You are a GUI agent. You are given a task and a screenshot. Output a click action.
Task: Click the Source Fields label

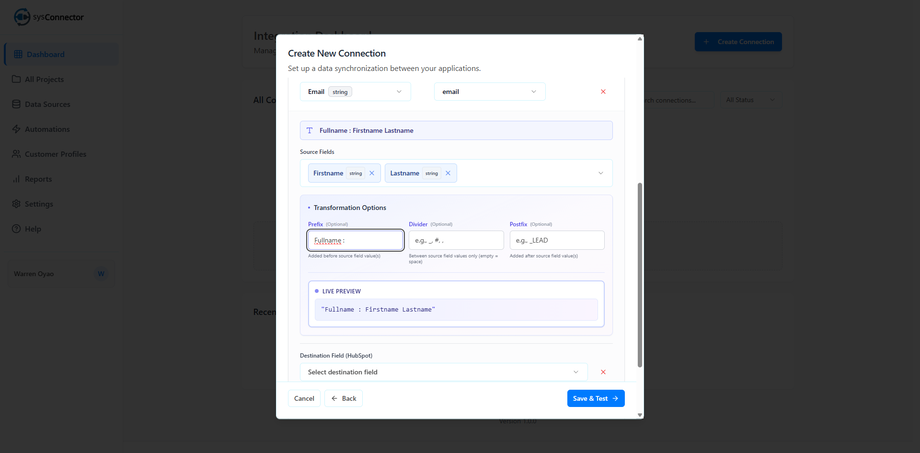317,152
